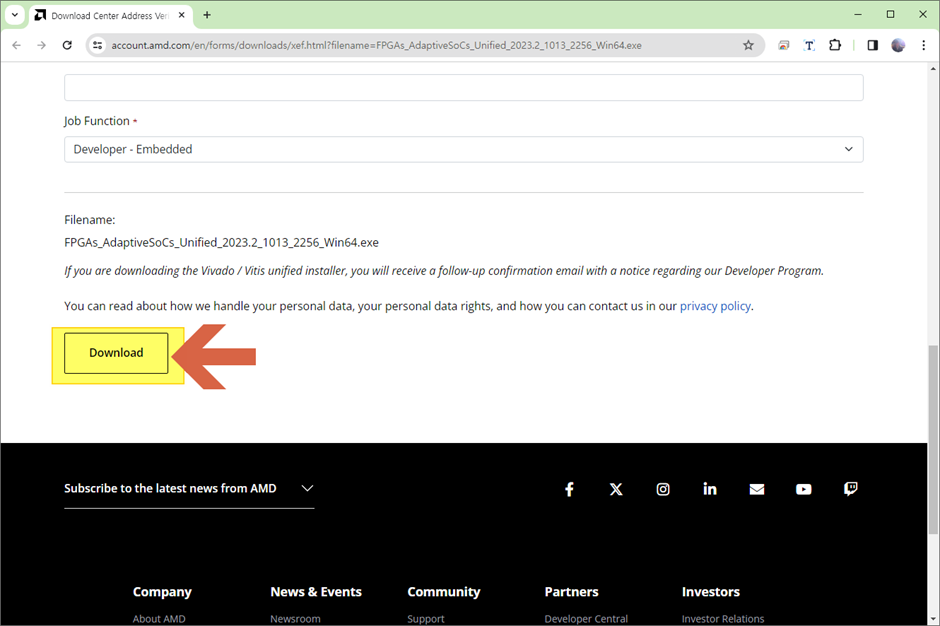Image resolution: width=940 pixels, height=626 pixels.
Task: Open AMD's Twitch icon
Action: (x=851, y=489)
